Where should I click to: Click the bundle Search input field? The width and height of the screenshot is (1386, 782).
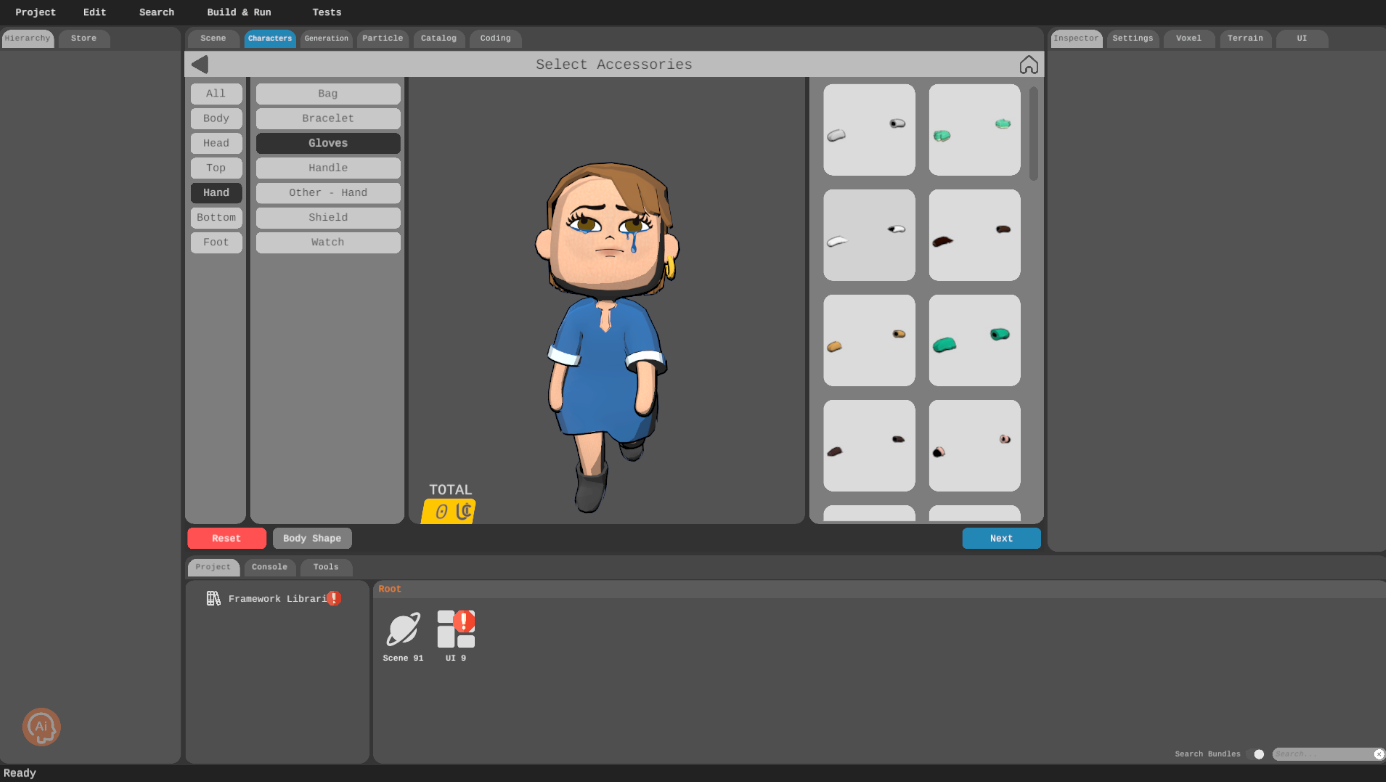click(1320, 754)
